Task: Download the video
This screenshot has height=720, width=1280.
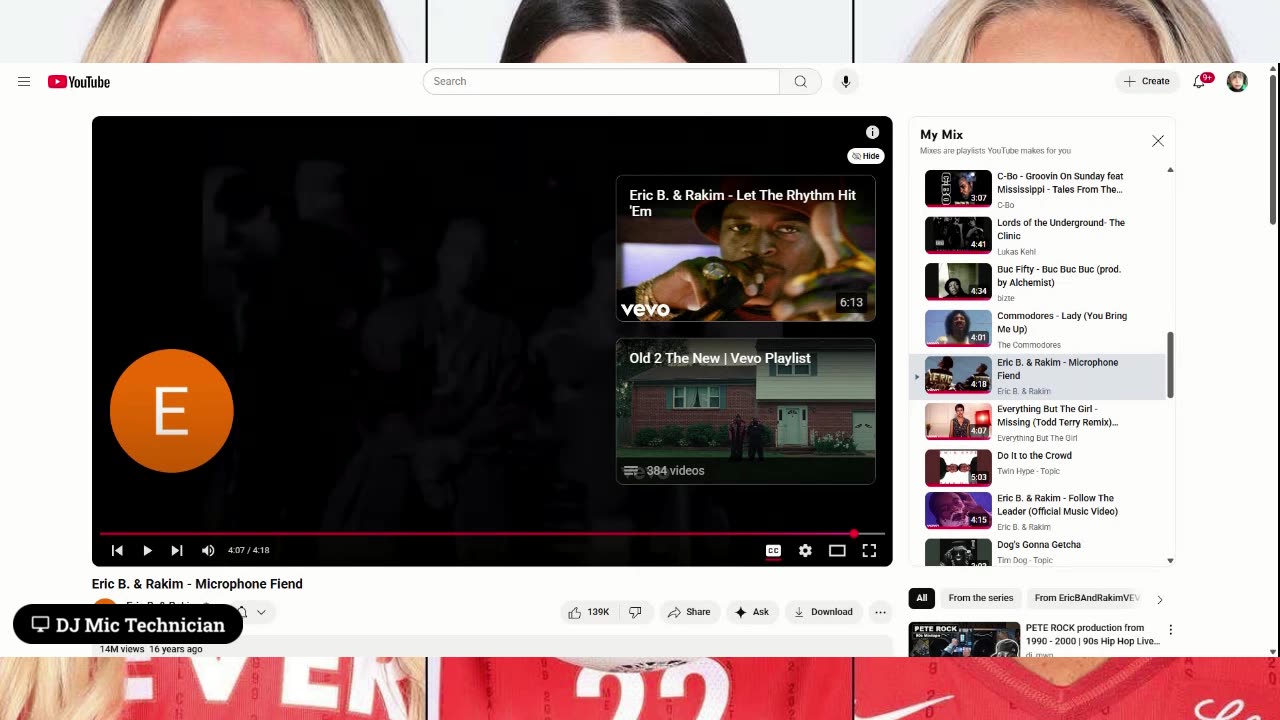Action: click(823, 612)
